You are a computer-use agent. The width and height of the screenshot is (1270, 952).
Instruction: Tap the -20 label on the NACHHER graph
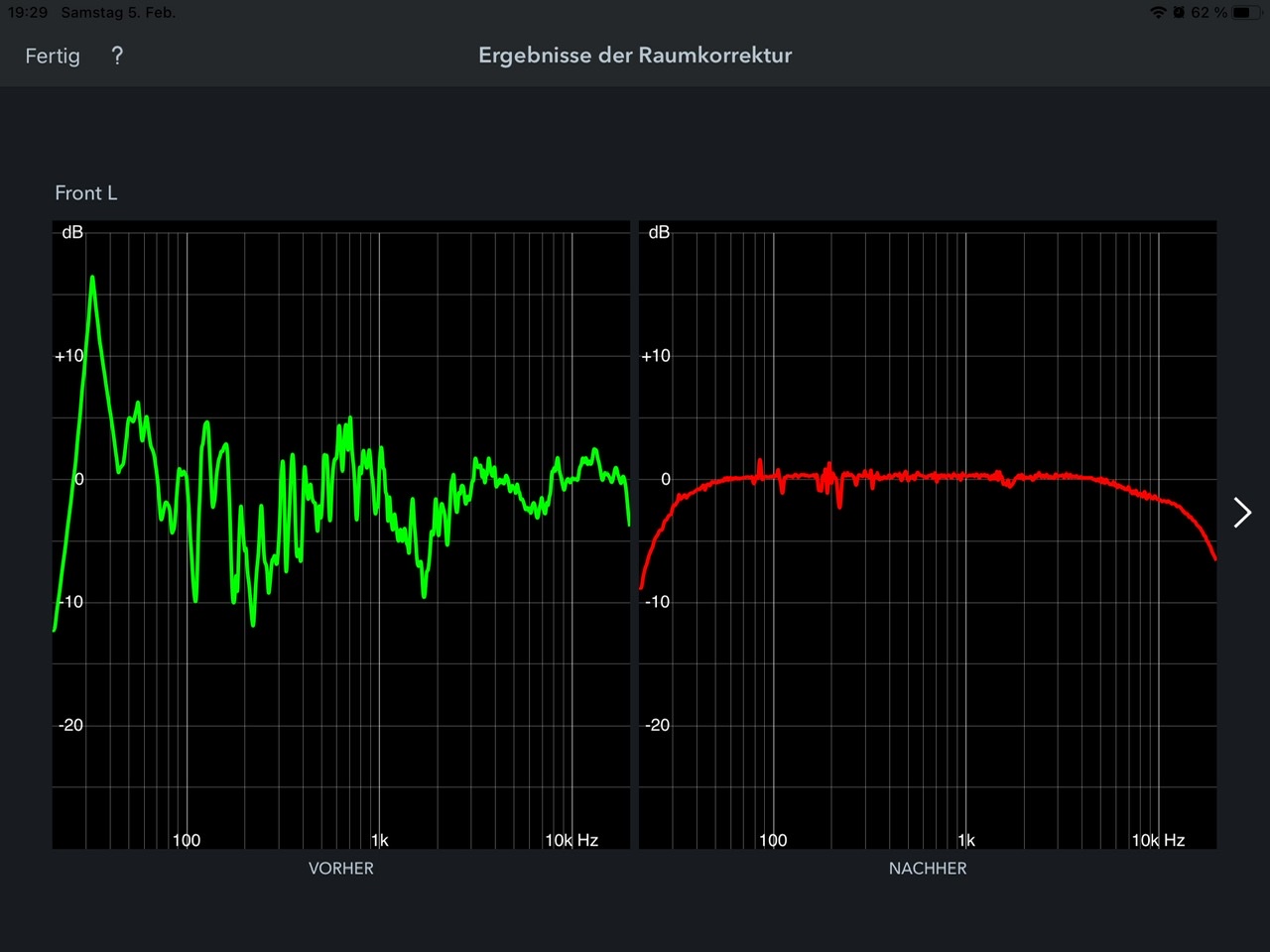coord(657,725)
